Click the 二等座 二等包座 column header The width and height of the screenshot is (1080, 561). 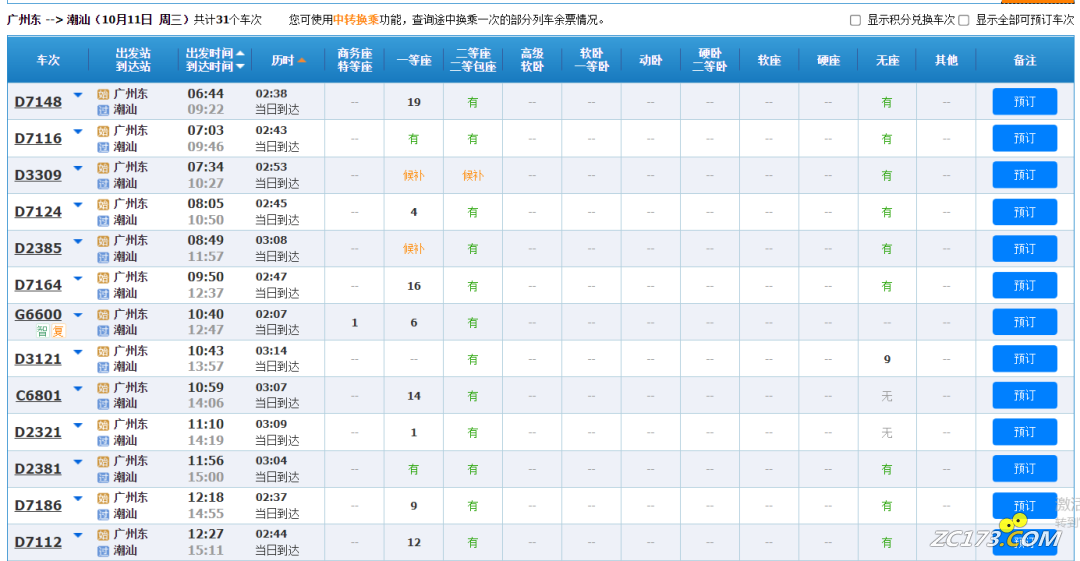(472, 60)
